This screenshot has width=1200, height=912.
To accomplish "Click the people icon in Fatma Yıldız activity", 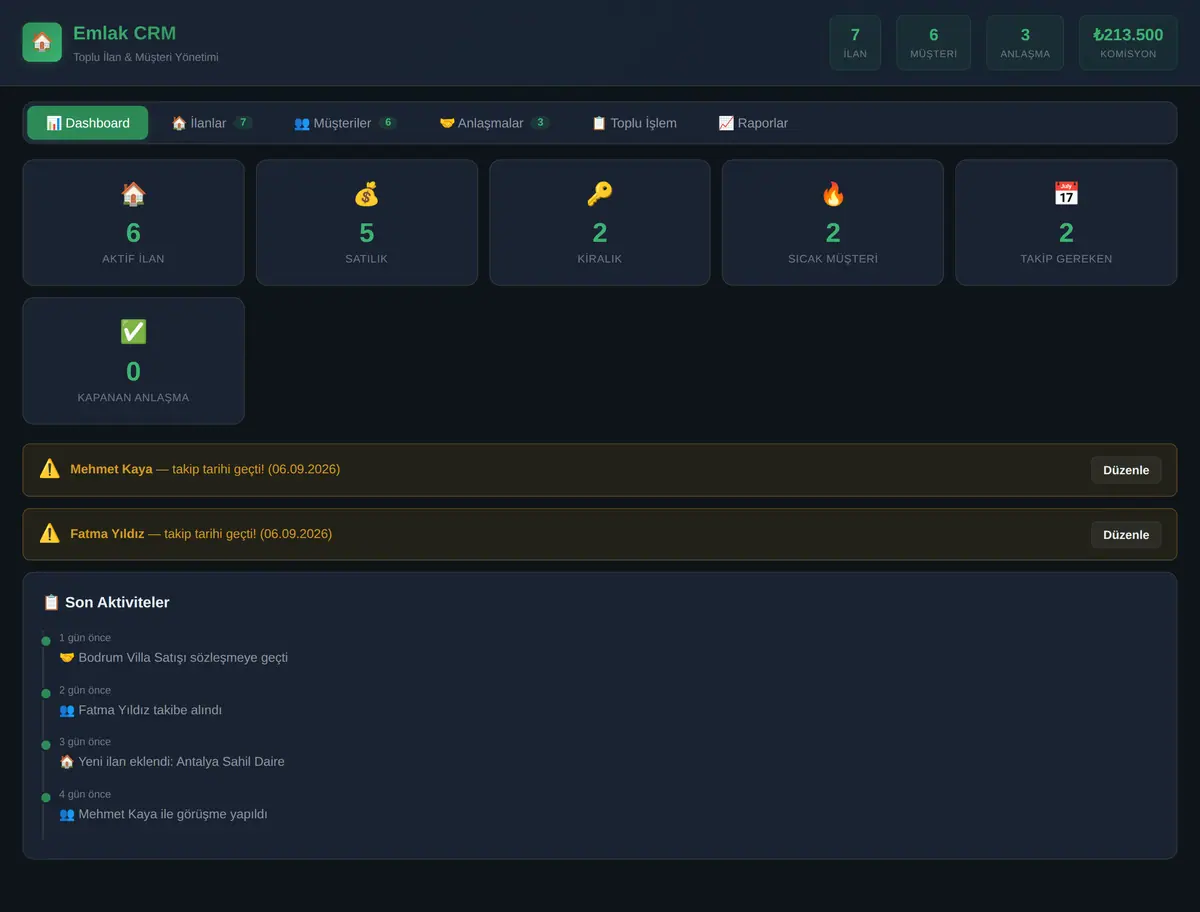I will [x=67, y=710].
